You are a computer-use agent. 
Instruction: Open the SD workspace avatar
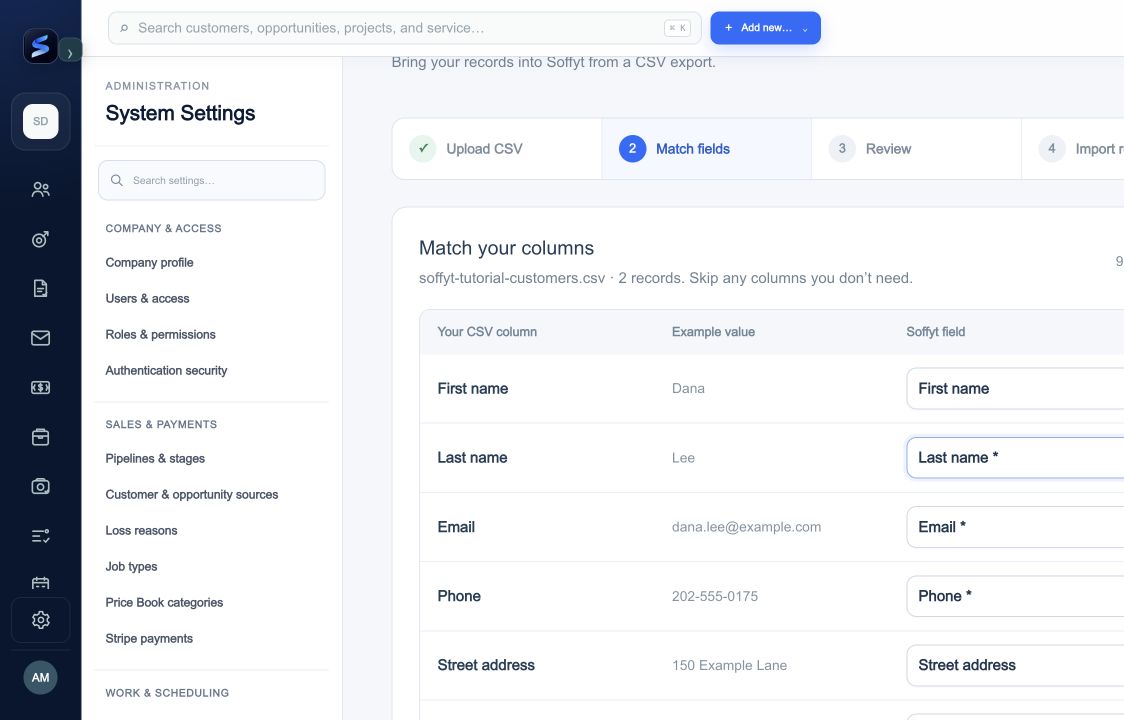[x=40, y=121]
